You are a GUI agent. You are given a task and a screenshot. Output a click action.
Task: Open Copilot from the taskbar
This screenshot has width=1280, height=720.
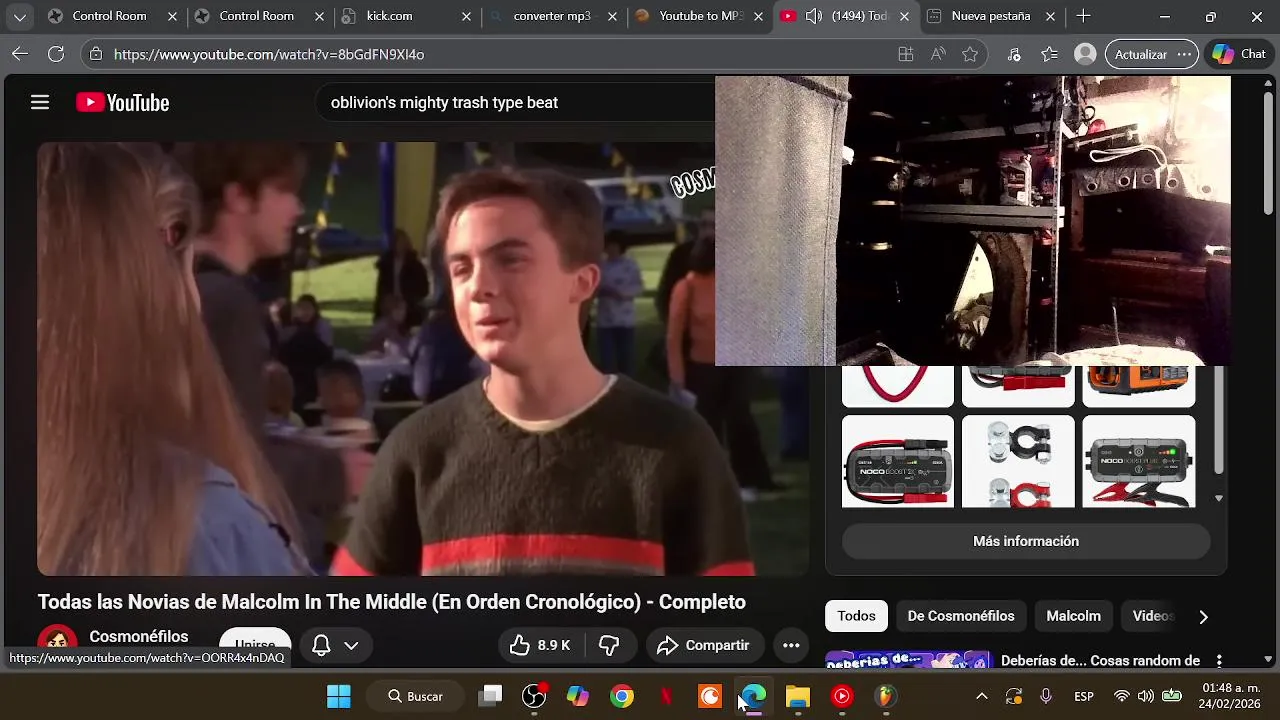point(578,696)
